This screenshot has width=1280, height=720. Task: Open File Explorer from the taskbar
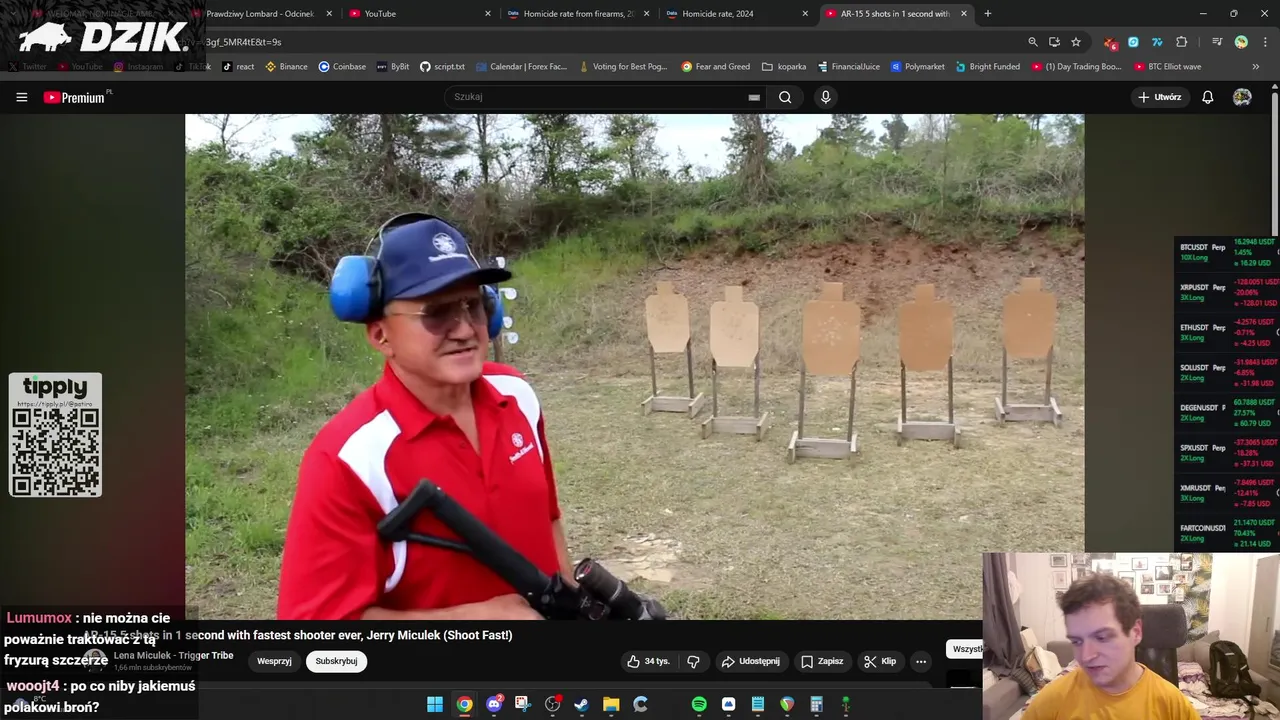(611, 705)
